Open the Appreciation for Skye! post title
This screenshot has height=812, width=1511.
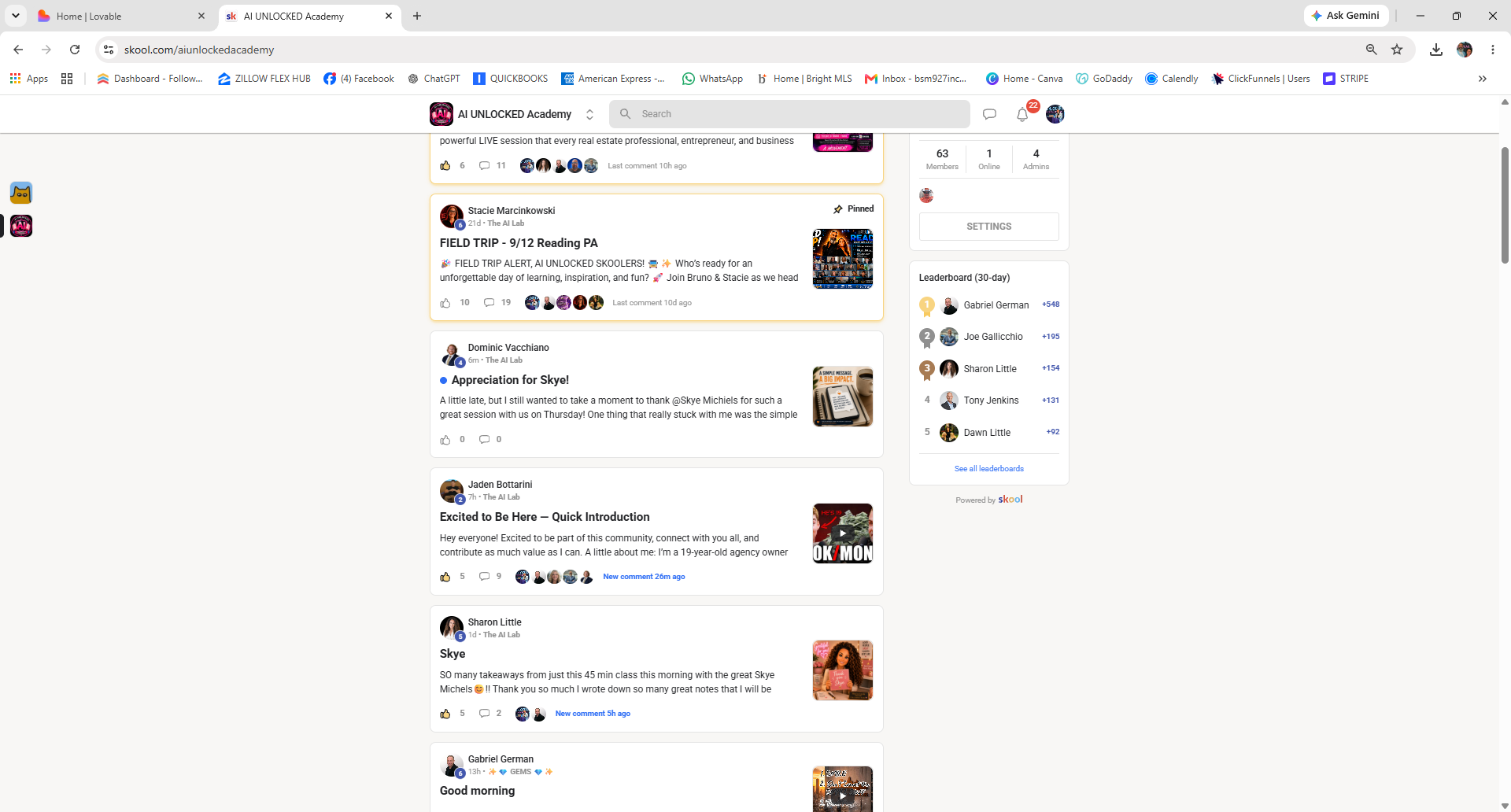510,380
